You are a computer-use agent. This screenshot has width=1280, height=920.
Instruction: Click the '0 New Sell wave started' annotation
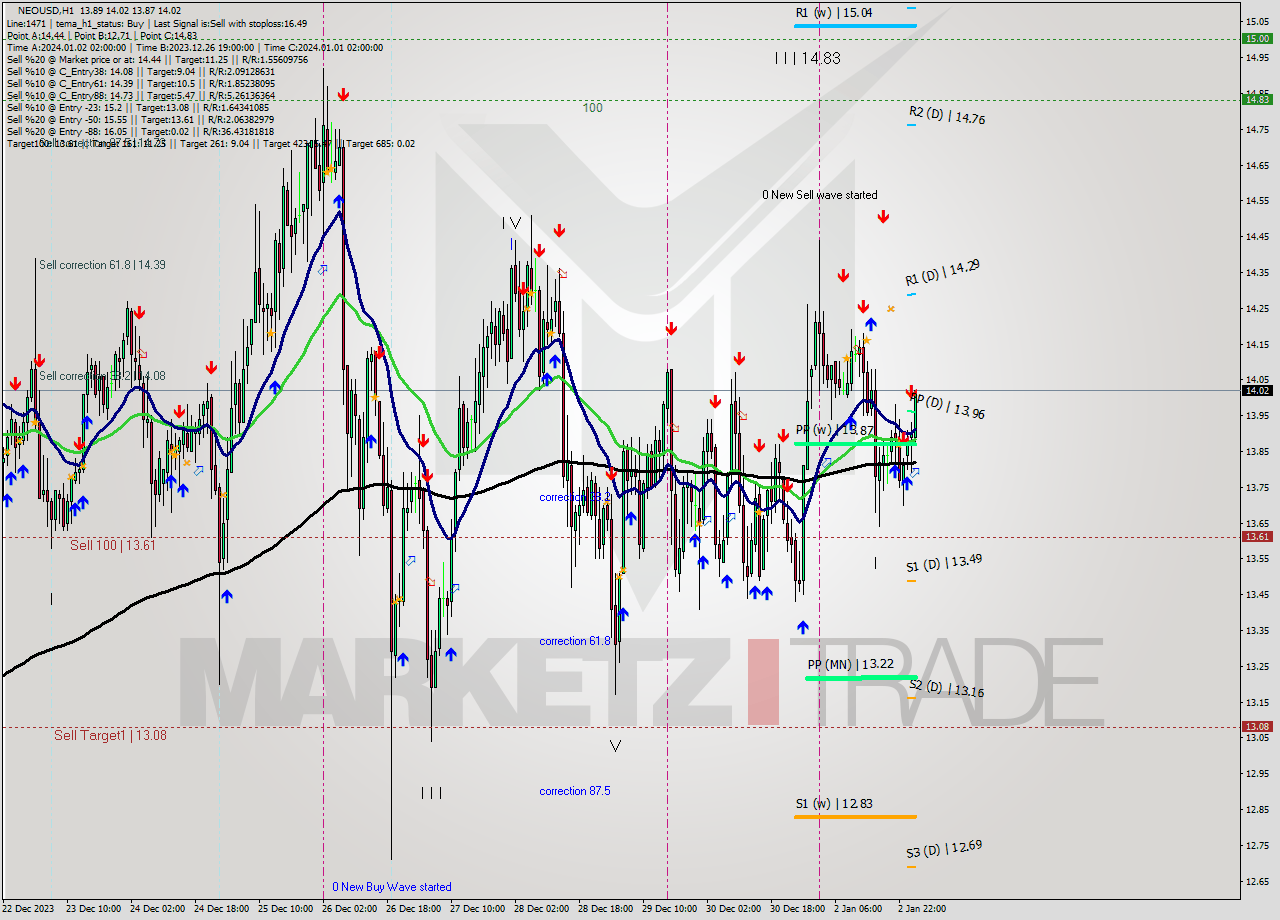pos(820,195)
